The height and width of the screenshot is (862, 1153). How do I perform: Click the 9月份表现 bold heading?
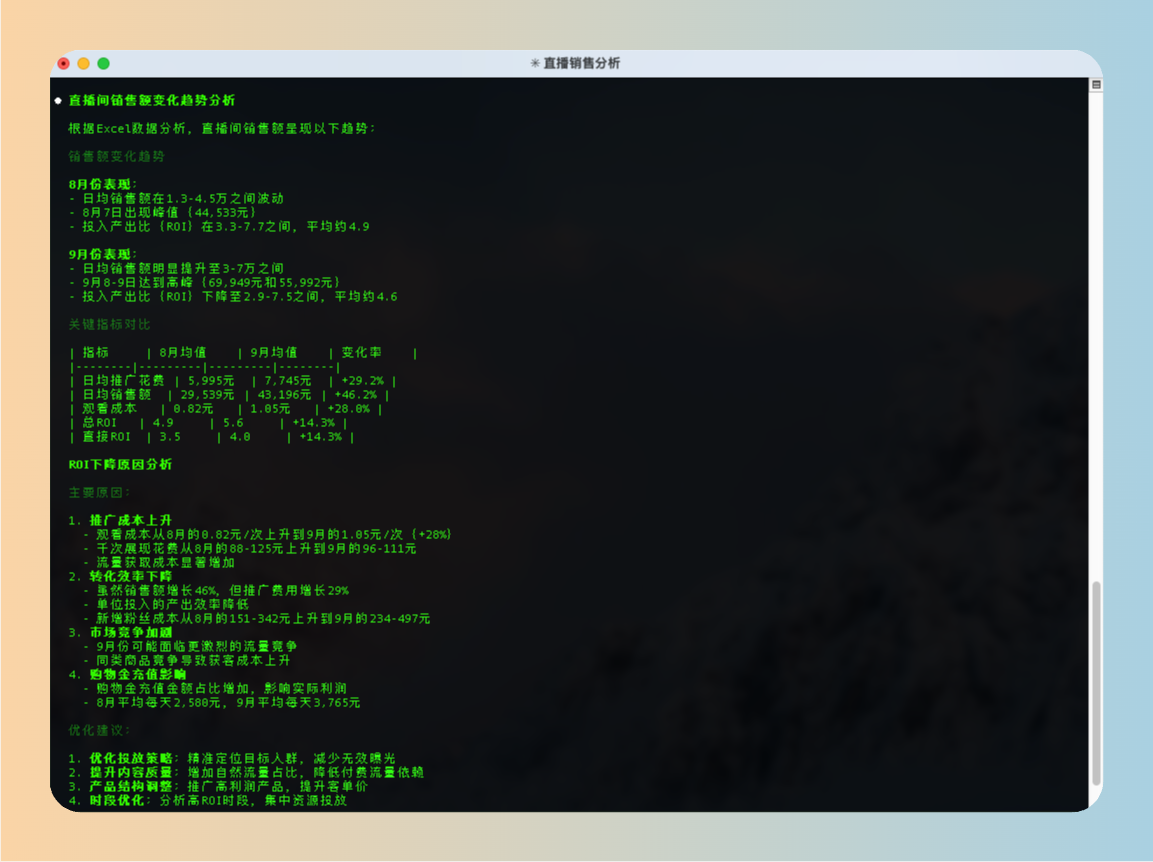click(x=103, y=254)
